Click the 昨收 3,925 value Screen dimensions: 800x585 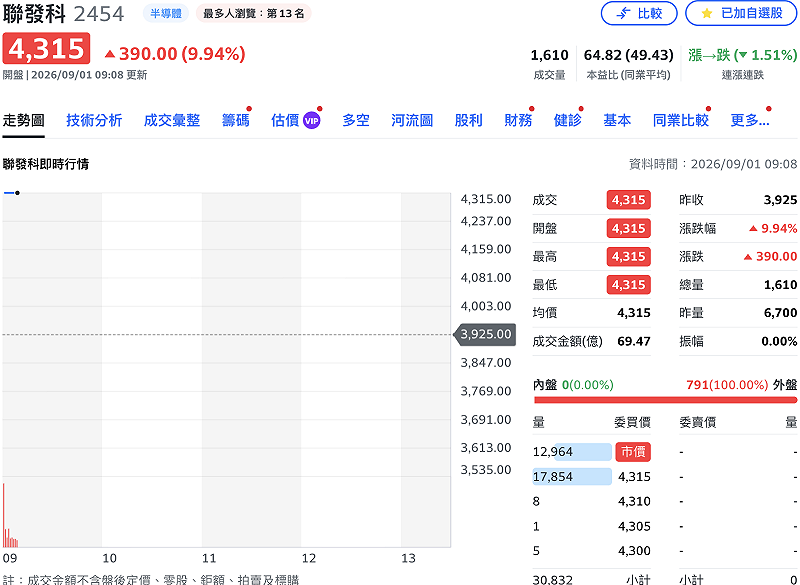coord(780,200)
